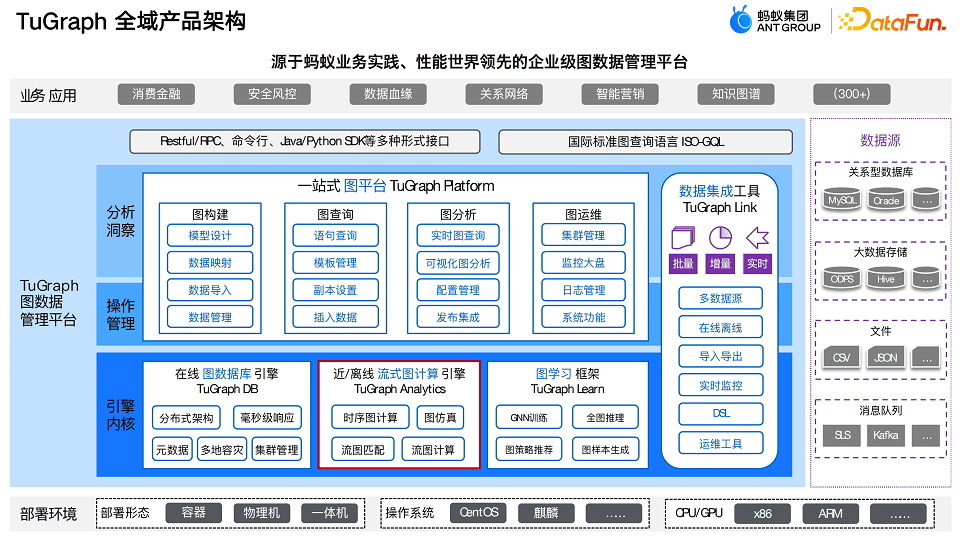Click 数据导入 under 图构建
This screenshot has height=539, width=960.
(x=210, y=290)
